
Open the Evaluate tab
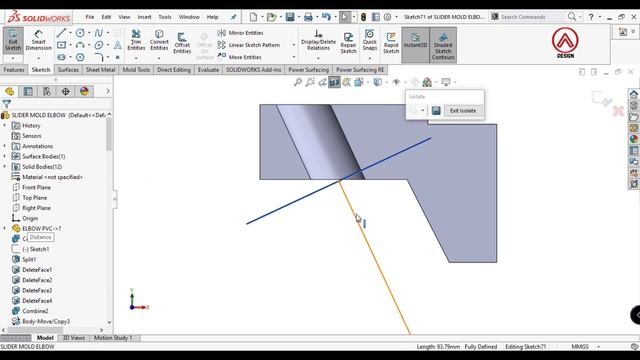tap(208, 70)
